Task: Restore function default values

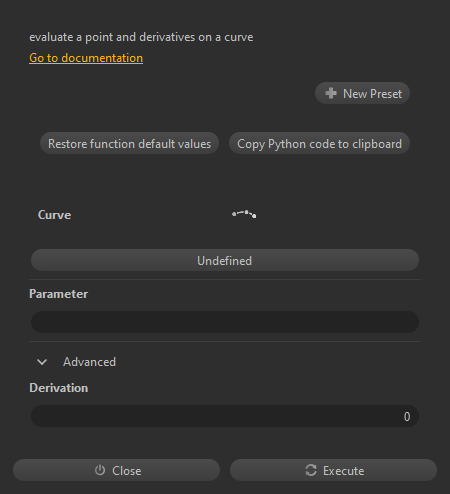Action: [129, 143]
